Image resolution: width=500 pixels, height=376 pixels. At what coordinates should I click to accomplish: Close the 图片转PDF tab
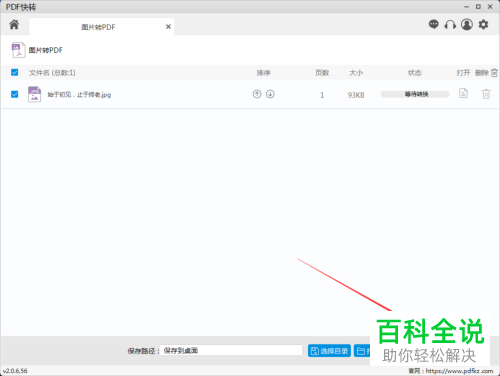pos(168,27)
